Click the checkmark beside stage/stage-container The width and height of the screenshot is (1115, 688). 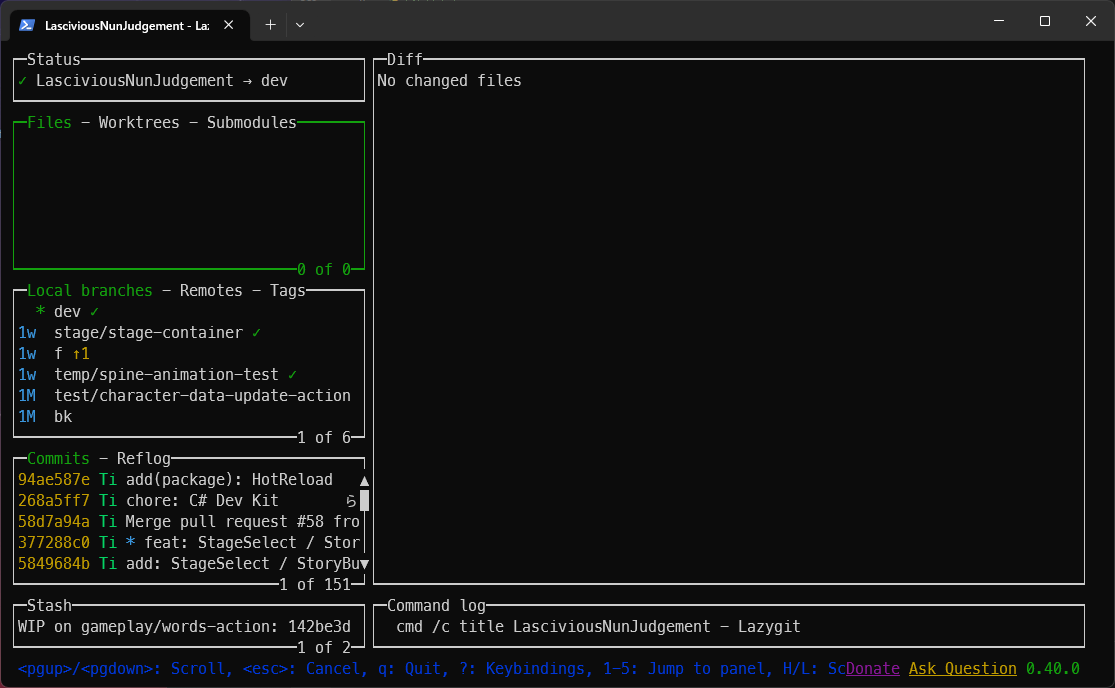tap(256, 333)
